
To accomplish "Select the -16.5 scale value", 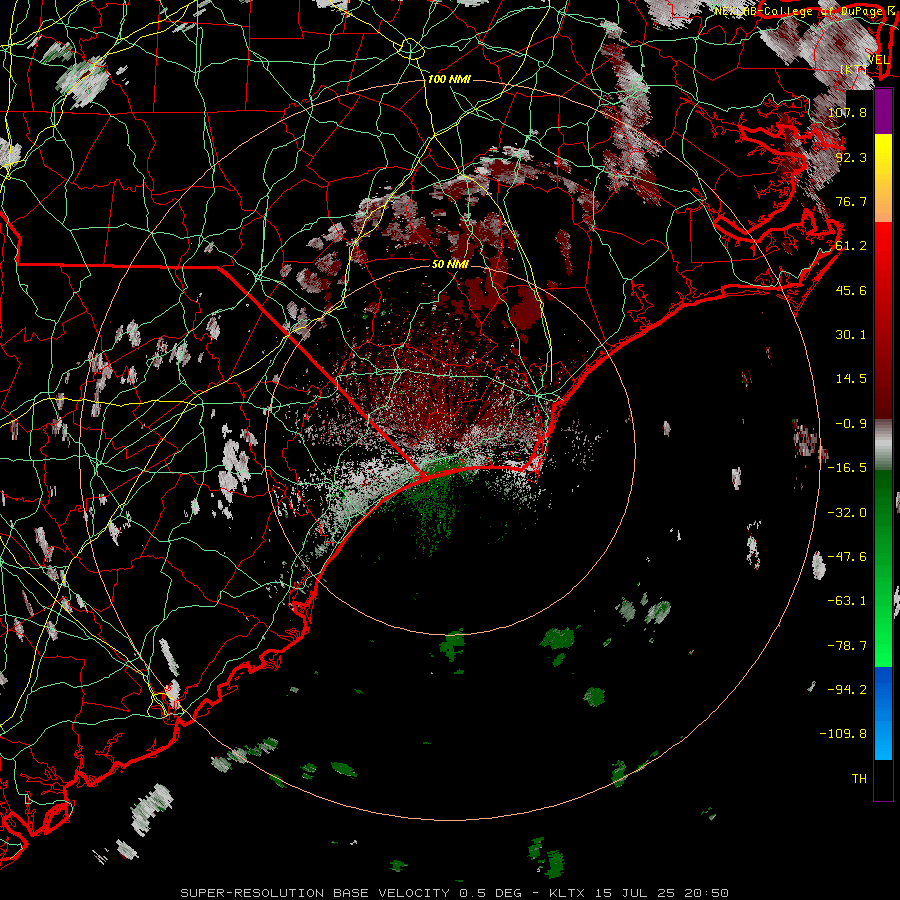I will pyautogui.click(x=847, y=468).
